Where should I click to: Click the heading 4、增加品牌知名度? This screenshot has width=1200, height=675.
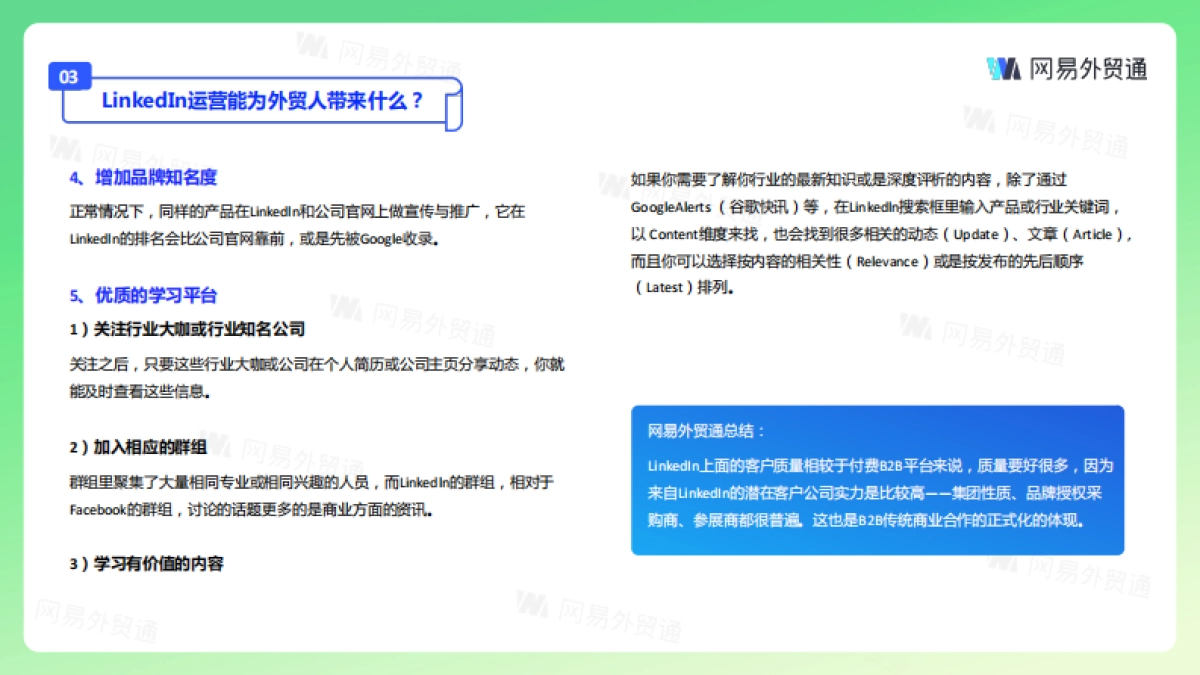(x=144, y=178)
